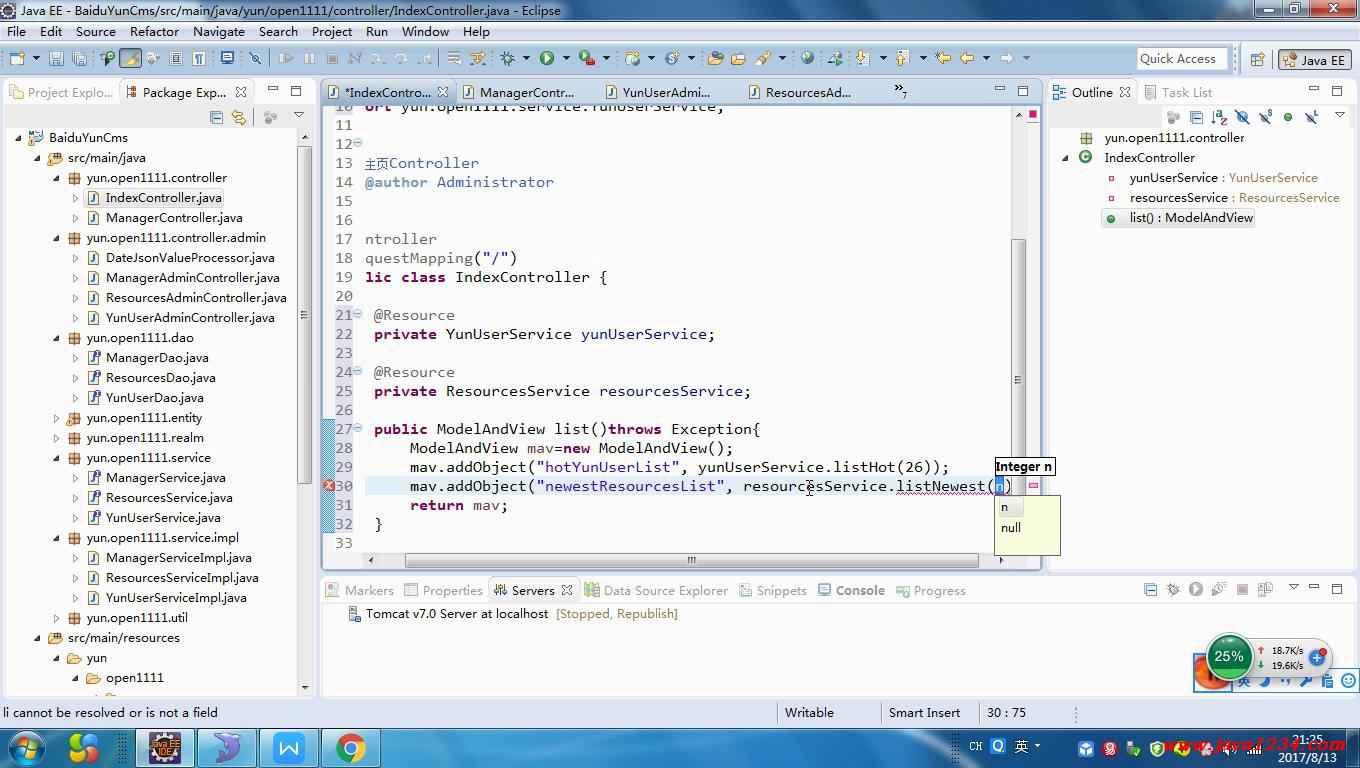The width and height of the screenshot is (1360, 768).
Task: Click the Save toolbar icon
Action: [56, 58]
